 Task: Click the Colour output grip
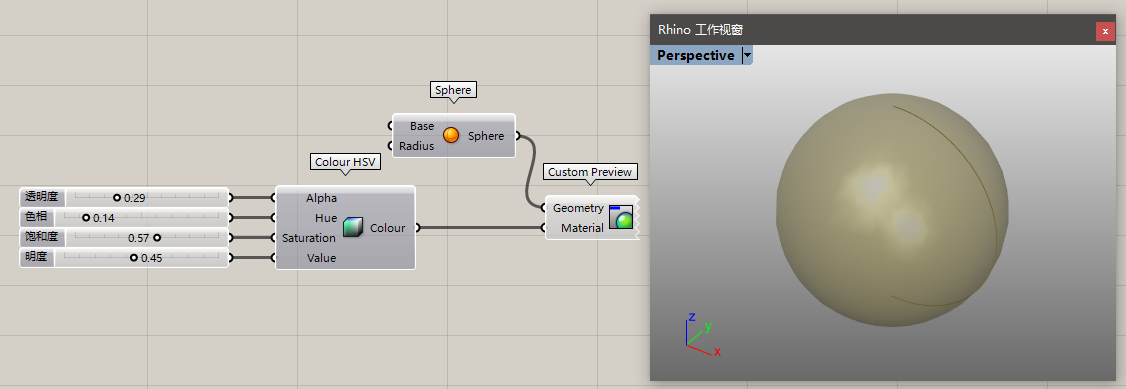[418, 228]
